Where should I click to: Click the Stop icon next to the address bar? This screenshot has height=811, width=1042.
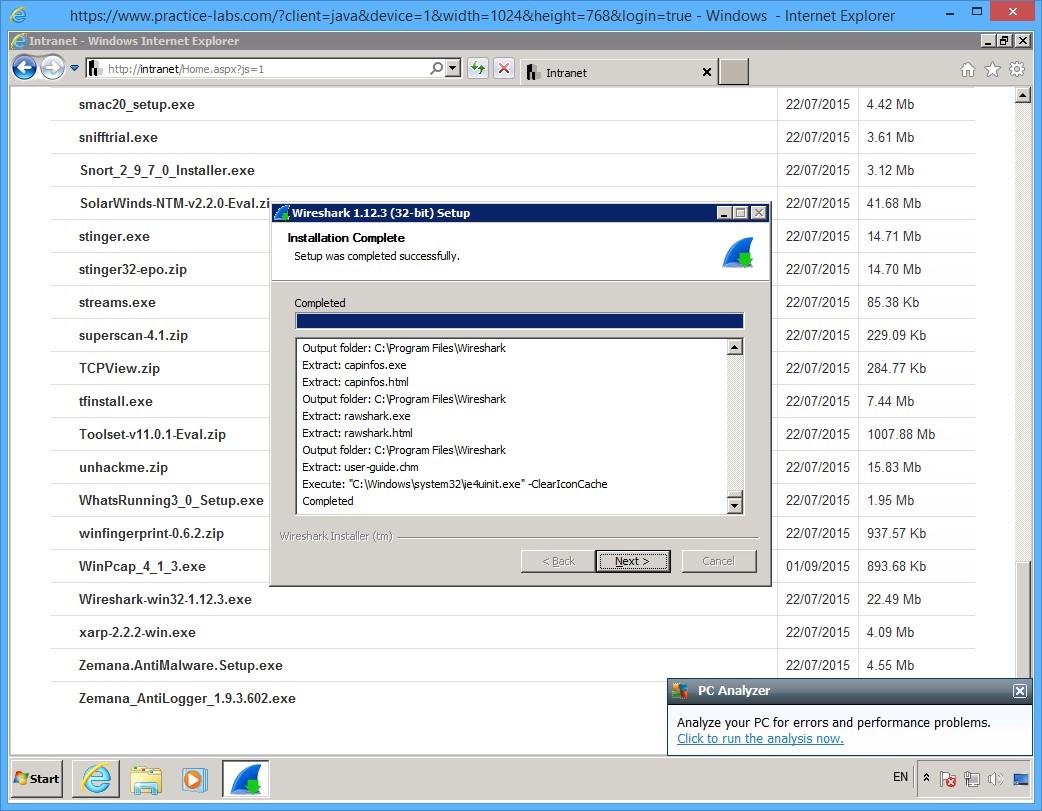pyautogui.click(x=501, y=68)
